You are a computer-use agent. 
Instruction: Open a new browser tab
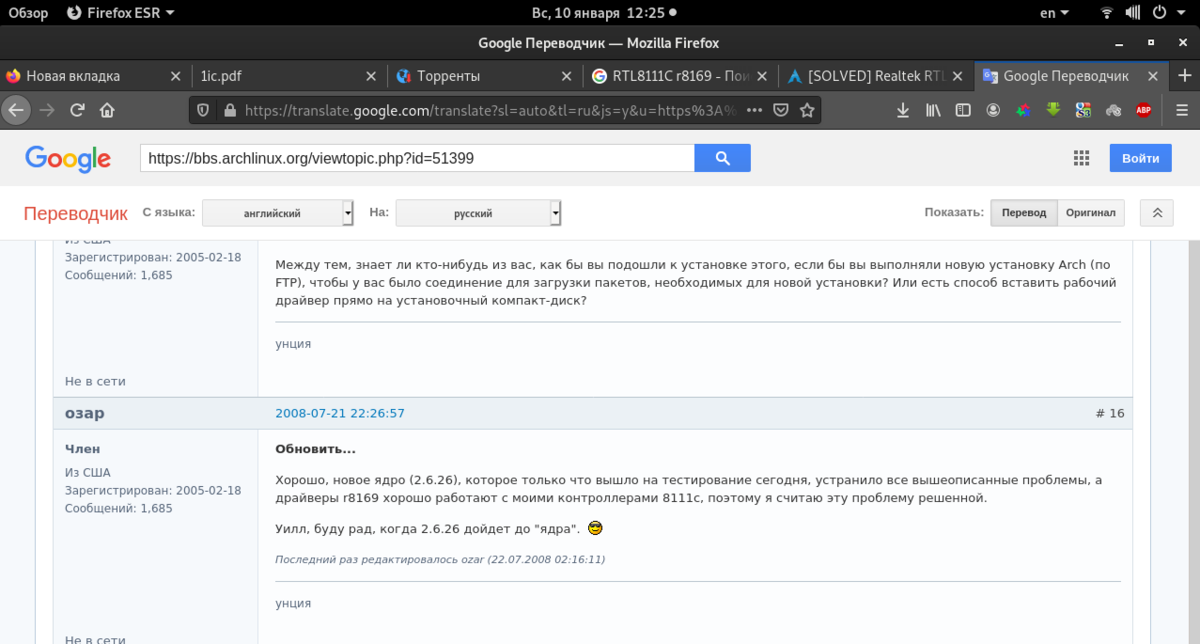pos(1184,76)
